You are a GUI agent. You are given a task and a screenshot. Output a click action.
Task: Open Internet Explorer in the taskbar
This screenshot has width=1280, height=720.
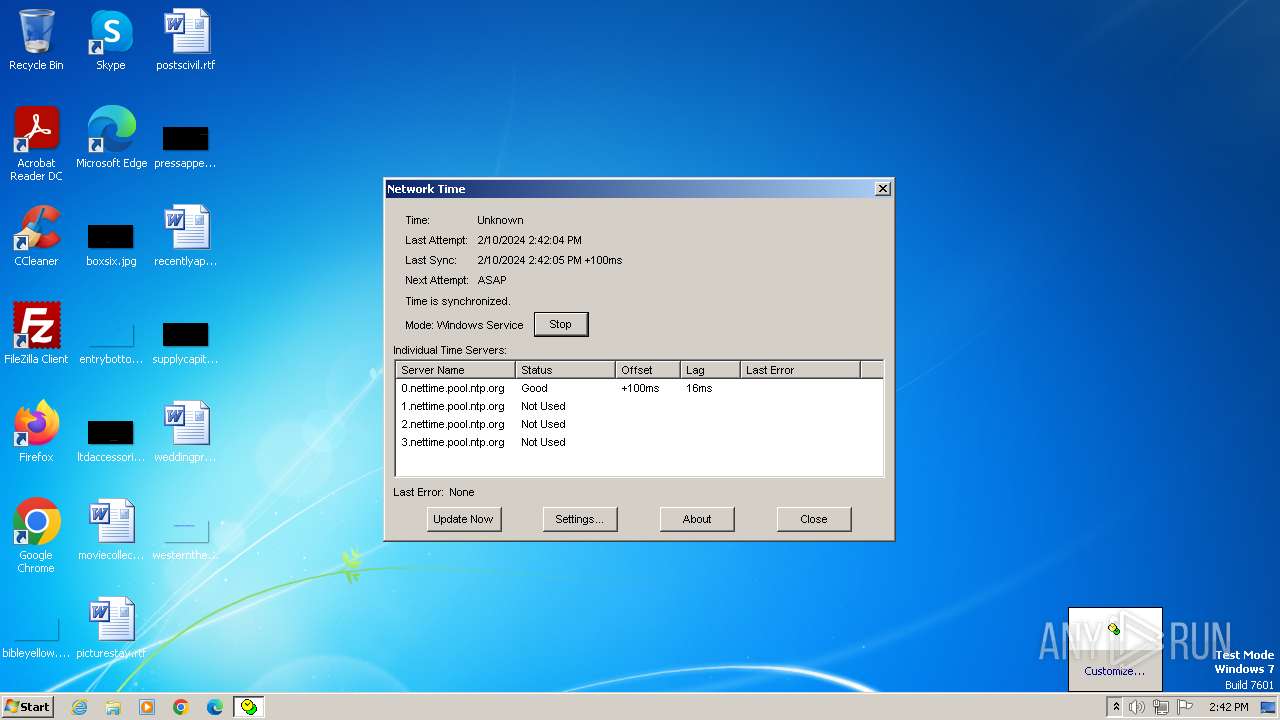pyautogui.click(x=79, y=707)
